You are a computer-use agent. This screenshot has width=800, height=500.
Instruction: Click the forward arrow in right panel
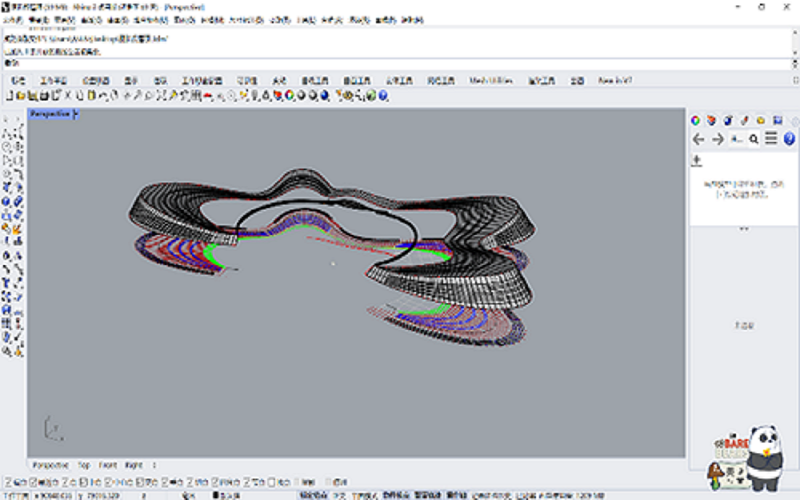point(718,139)
